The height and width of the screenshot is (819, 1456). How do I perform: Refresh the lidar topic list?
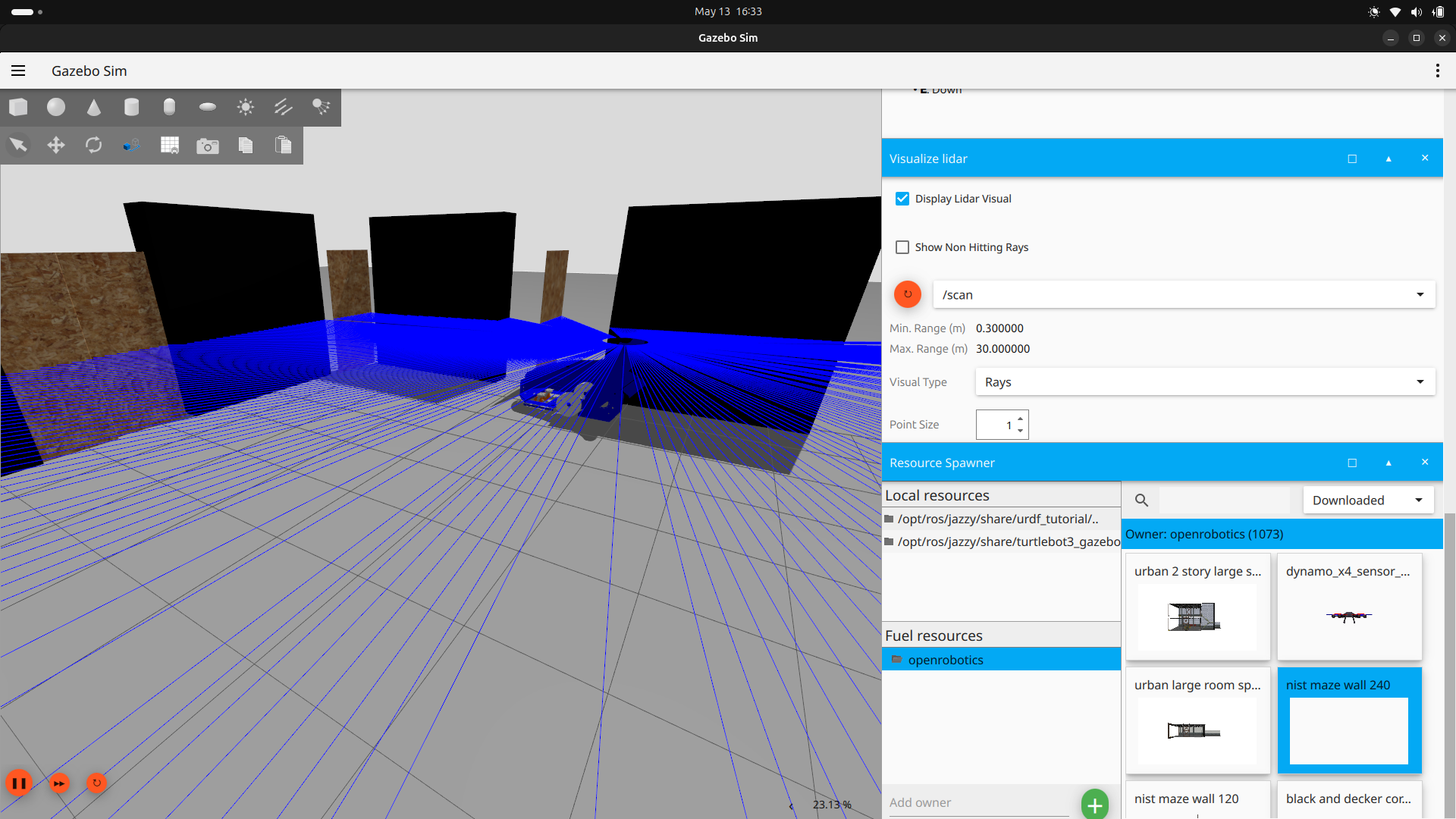908,294
